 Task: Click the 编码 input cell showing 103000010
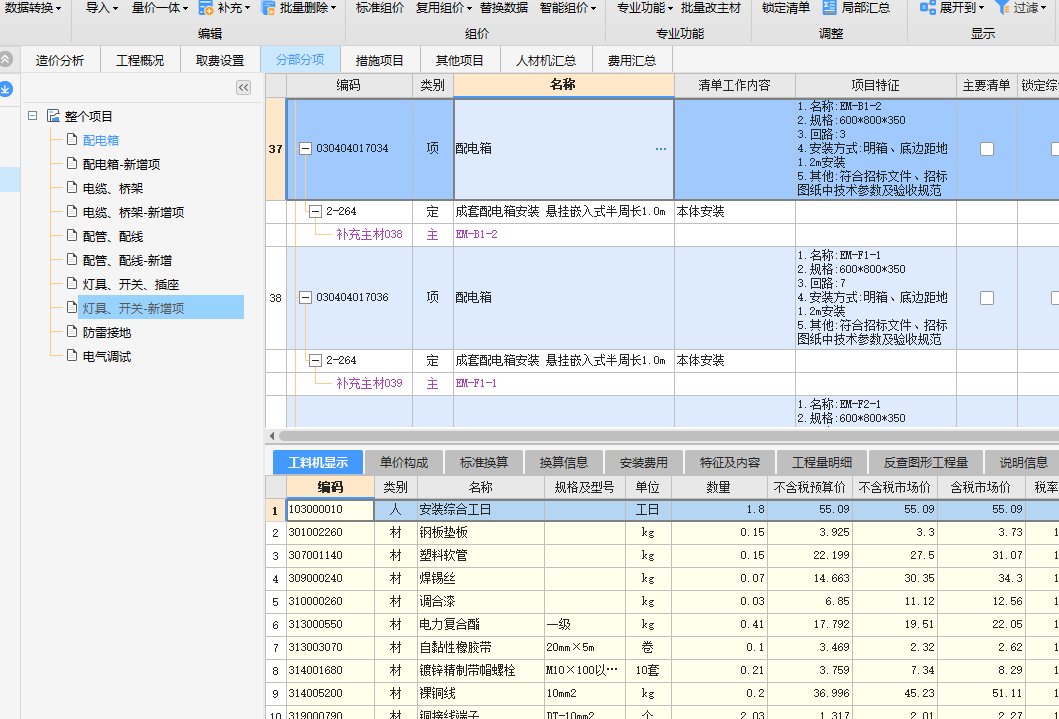(330, 510)
